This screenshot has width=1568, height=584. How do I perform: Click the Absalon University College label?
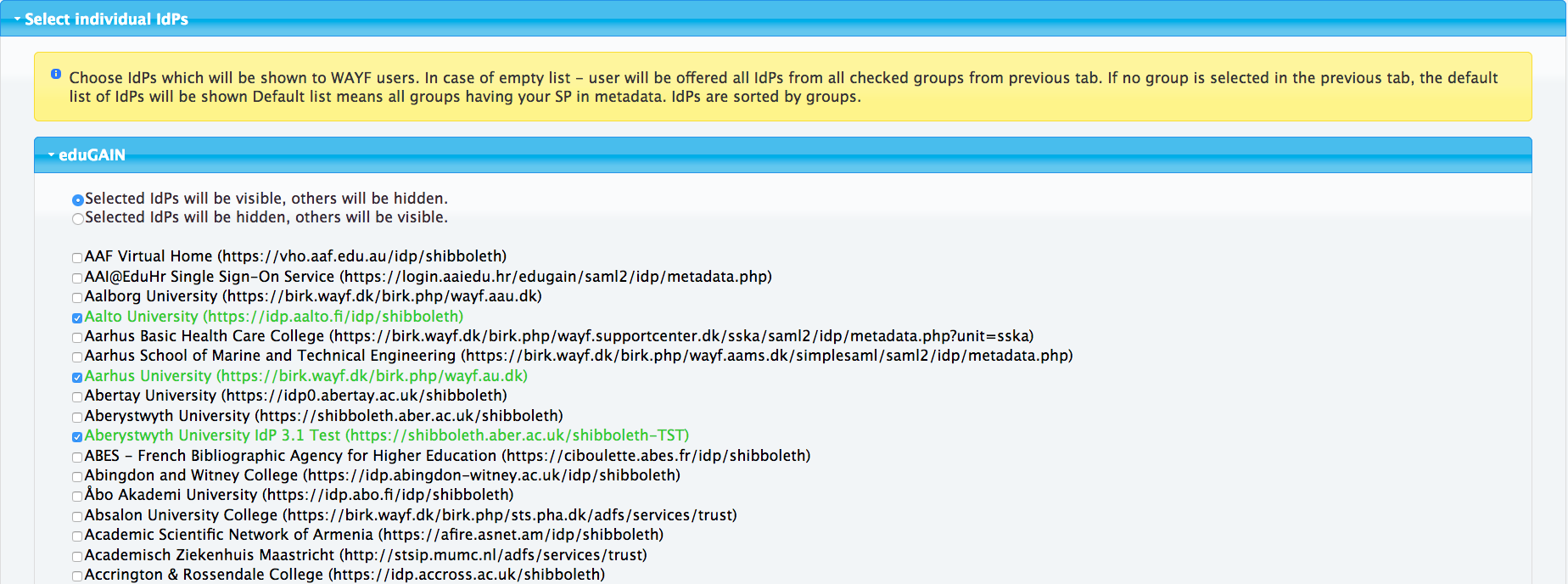(x=410, y=515)
